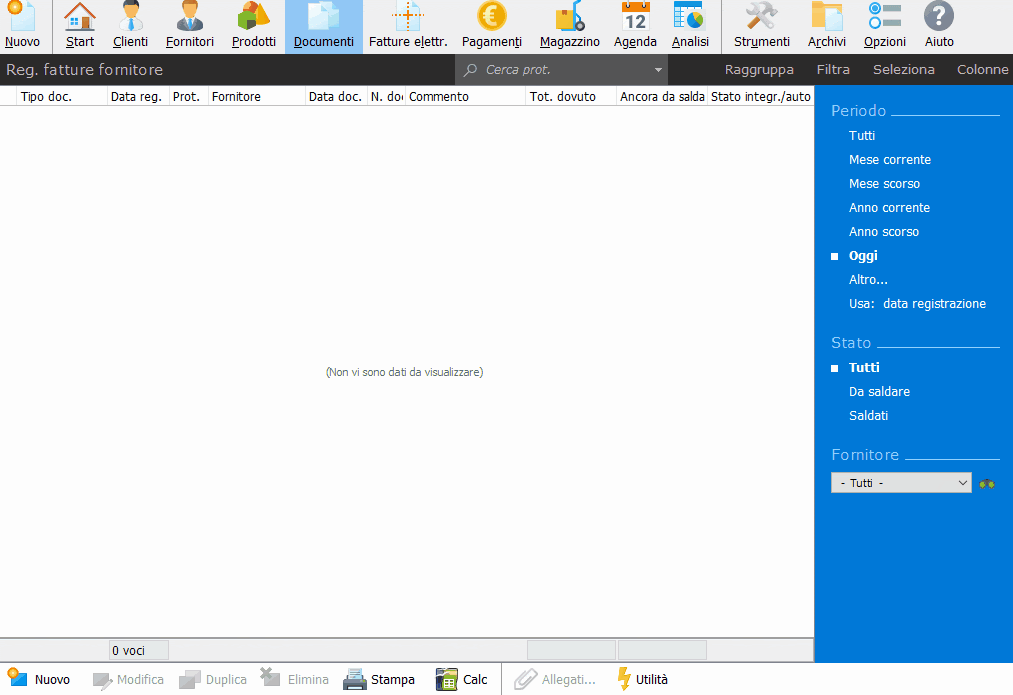Open the Strumenti tools icon
This screenshot has width=1013, height=695.
[x=762, y=26]
